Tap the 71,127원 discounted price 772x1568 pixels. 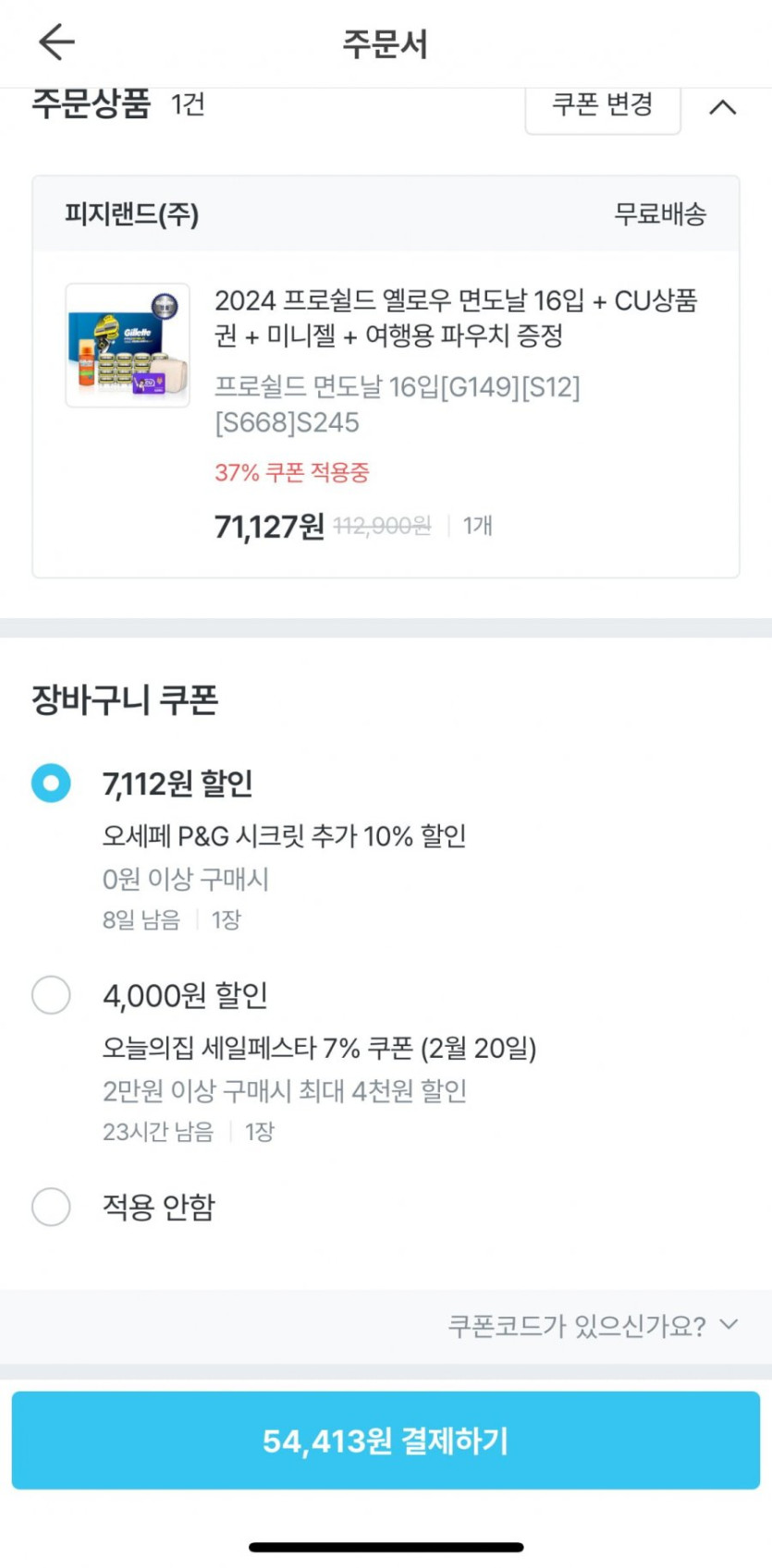click(x=269, y=527)
